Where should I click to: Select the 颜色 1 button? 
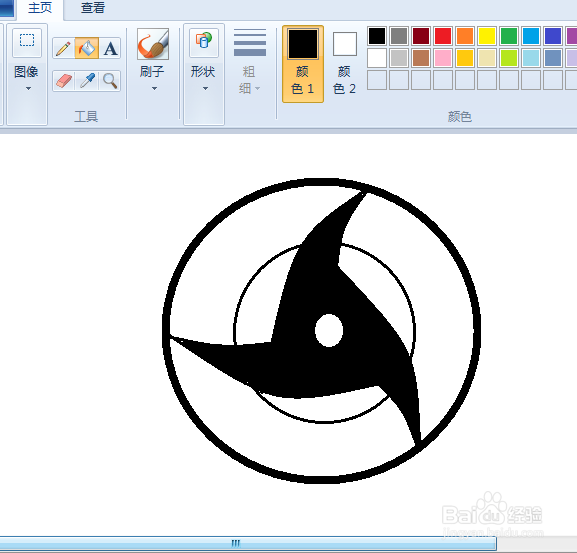pos(303,64)
